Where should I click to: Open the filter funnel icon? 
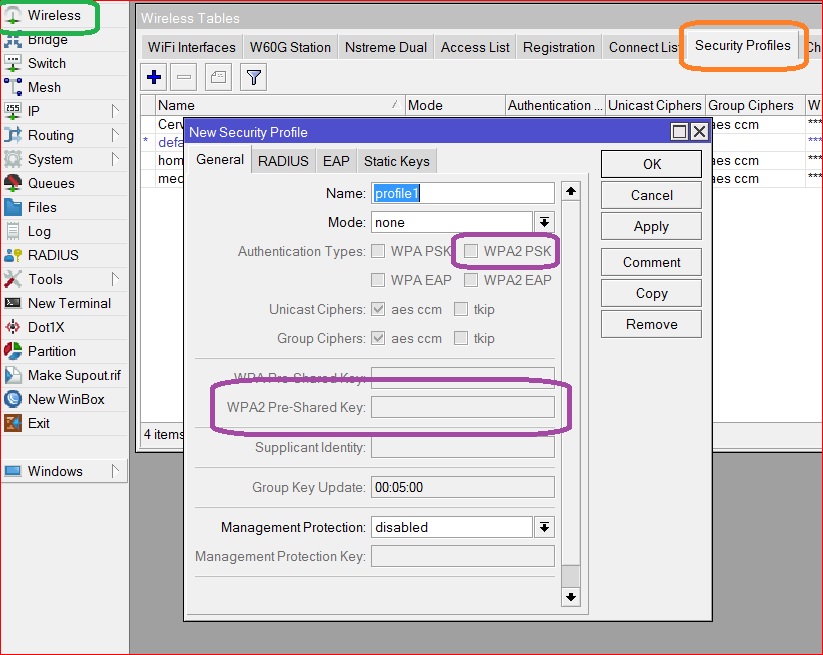click(254, 78)
